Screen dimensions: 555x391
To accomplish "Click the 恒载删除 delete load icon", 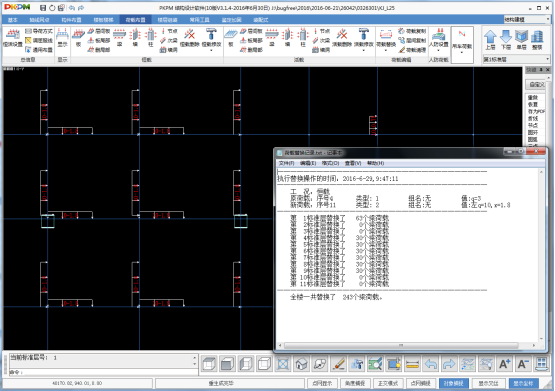I will point(190,38).
